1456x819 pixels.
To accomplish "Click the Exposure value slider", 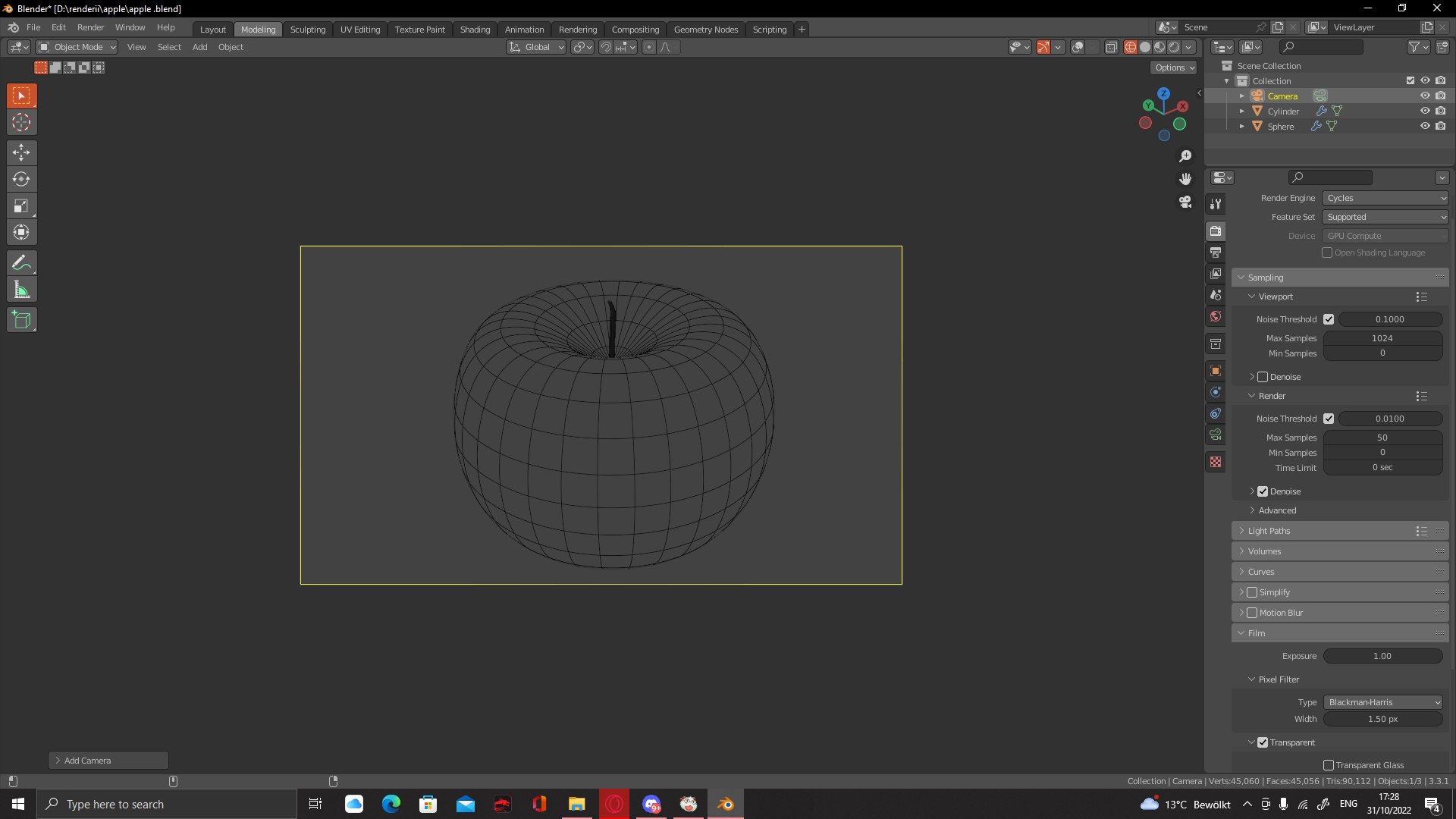I will pyautogui.click(x=1382, y=656).
